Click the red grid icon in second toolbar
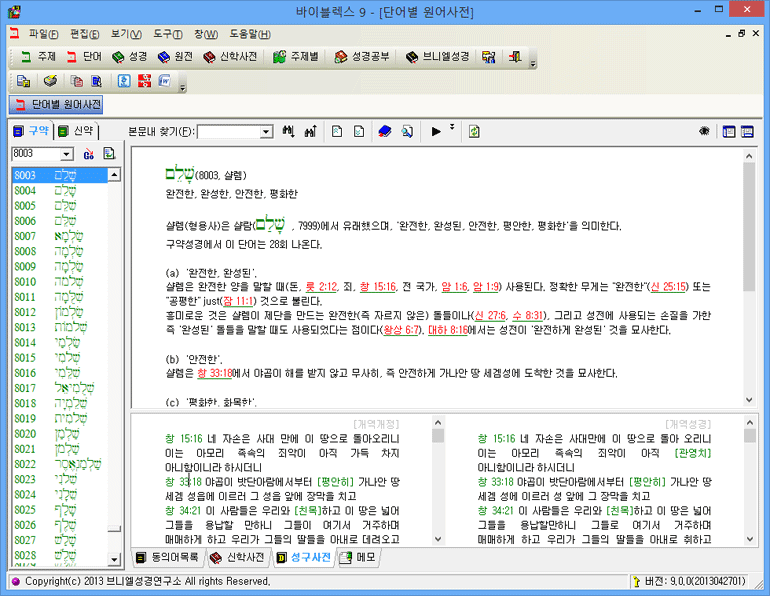 [144, 81]
